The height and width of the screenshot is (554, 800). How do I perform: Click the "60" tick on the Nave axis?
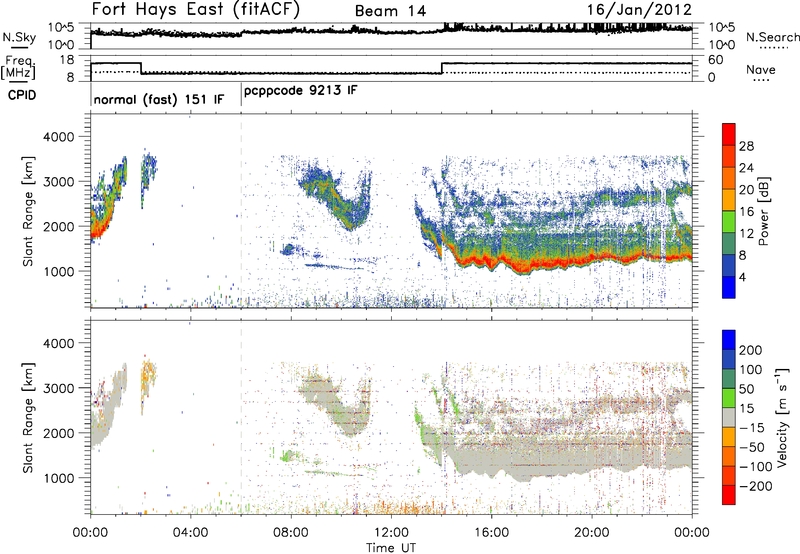click(x=715, y=60)
